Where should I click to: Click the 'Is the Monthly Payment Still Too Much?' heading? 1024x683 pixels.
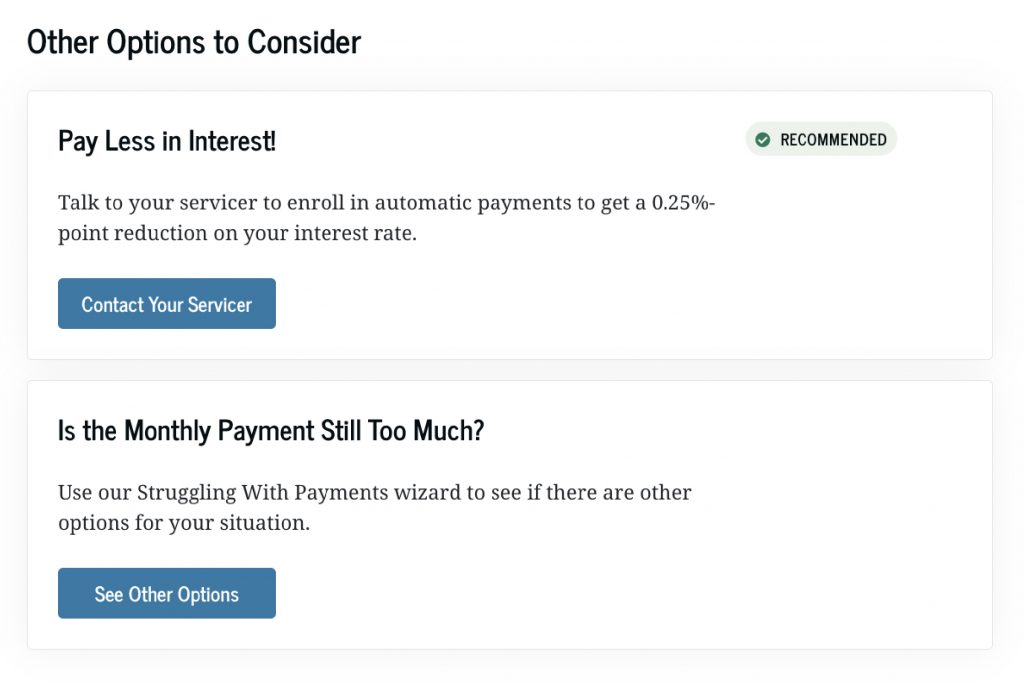[x=271, y=430]
